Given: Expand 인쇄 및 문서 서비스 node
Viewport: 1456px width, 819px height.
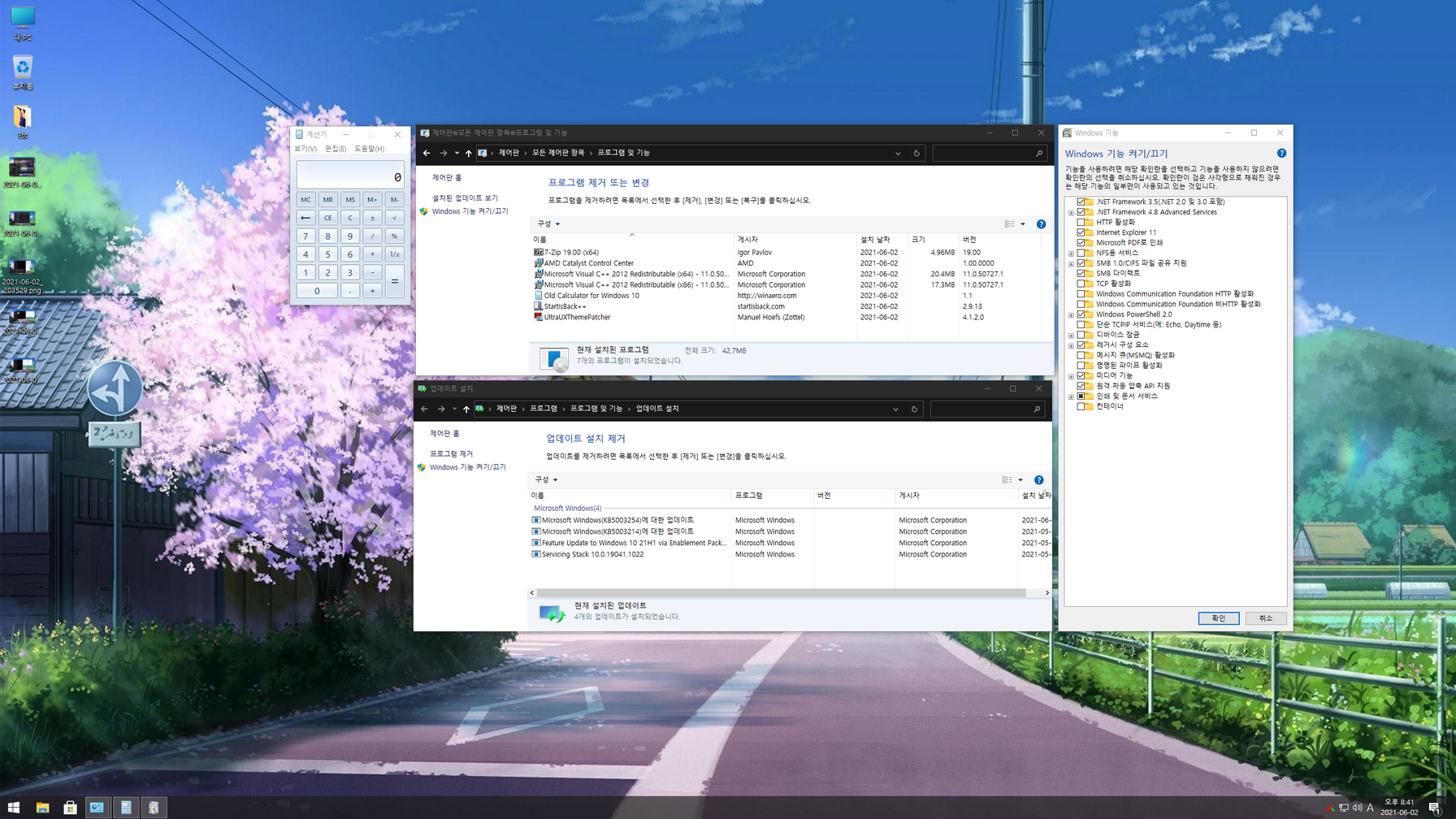Looking at the screenshot, I should coord(1071,396).
